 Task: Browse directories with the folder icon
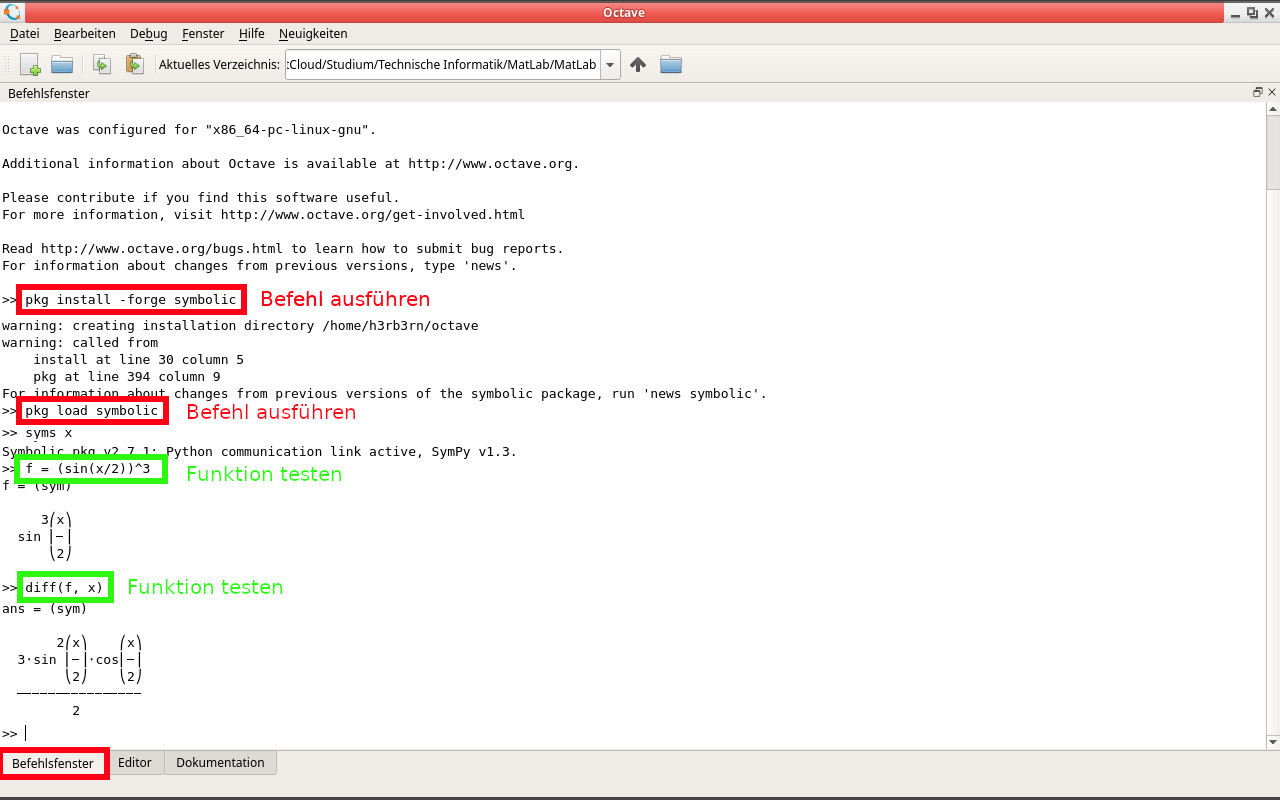tap(671, 65)
